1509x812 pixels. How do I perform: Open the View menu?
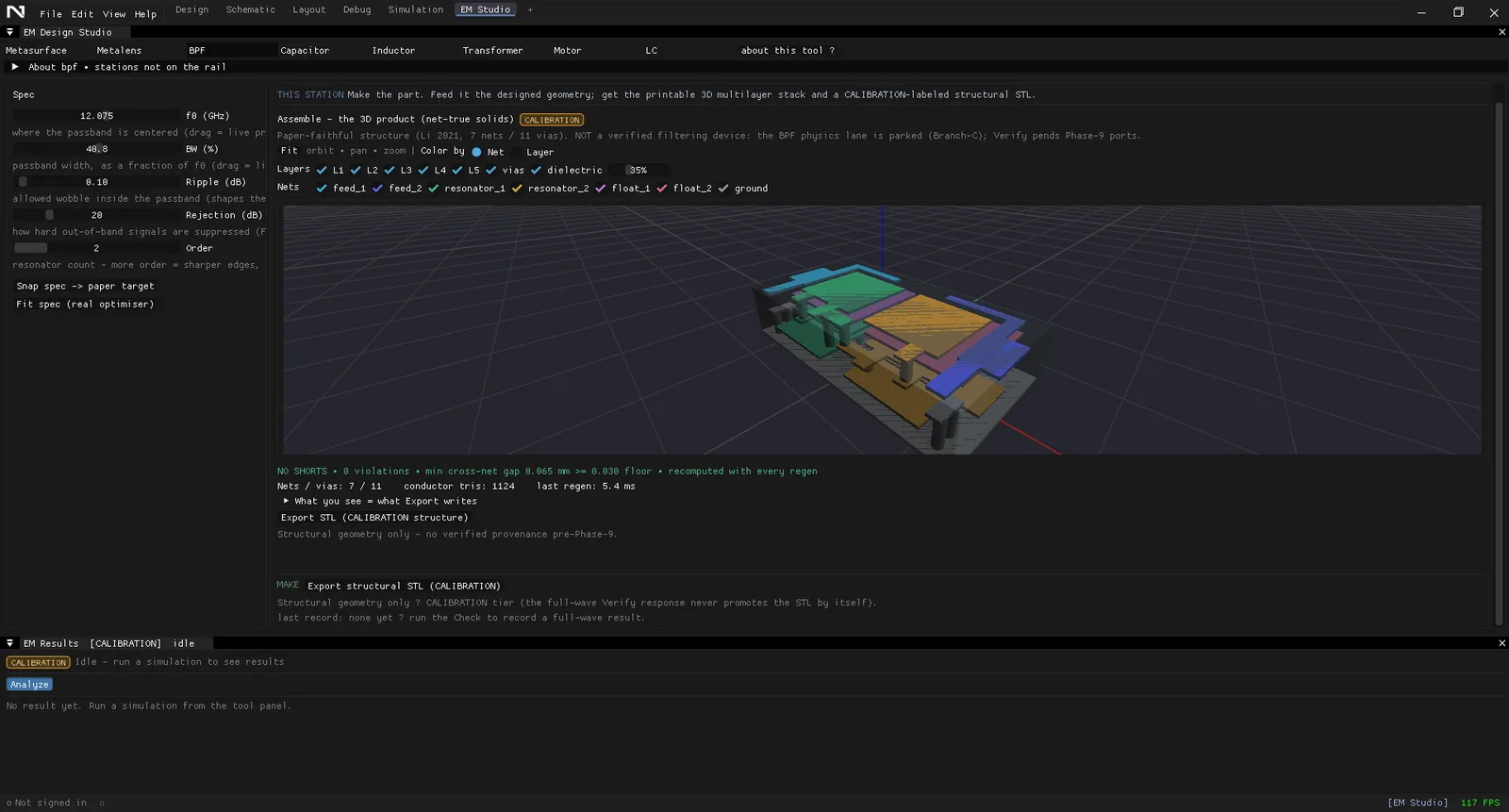click(114, 14)
